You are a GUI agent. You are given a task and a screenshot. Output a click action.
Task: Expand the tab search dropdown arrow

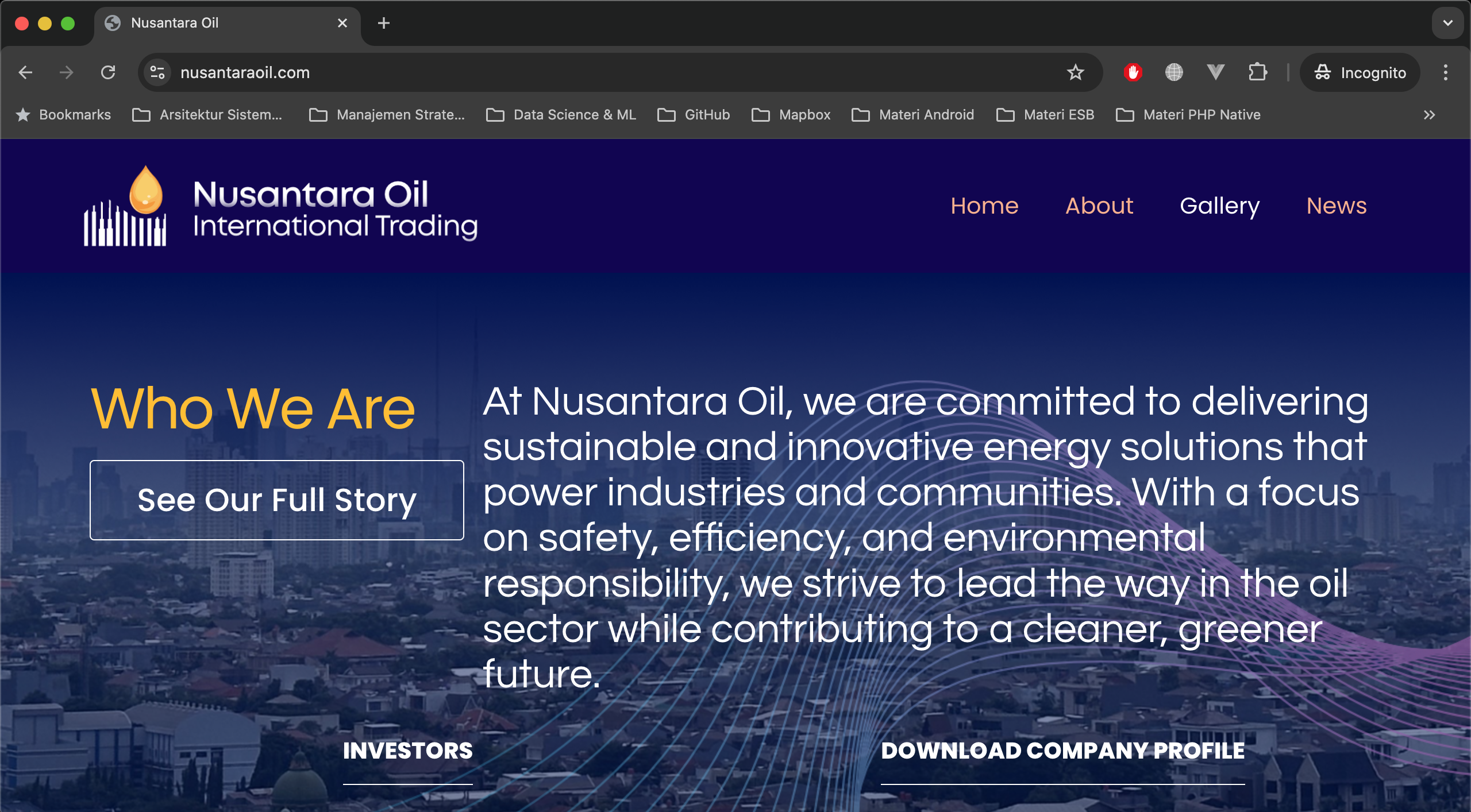[x=1447, y=23]
